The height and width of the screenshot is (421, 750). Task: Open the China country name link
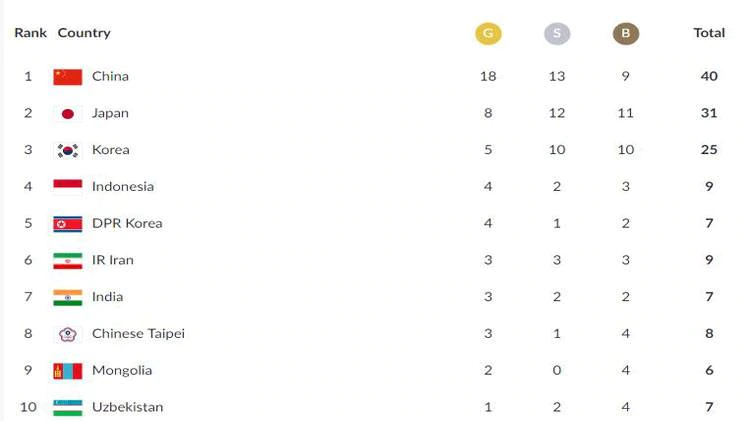110,77
